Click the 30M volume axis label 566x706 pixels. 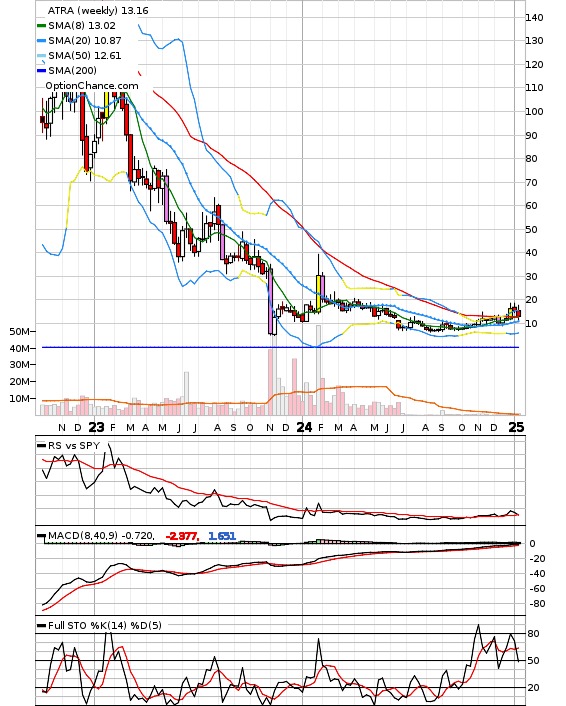click(x=19, y=364)
